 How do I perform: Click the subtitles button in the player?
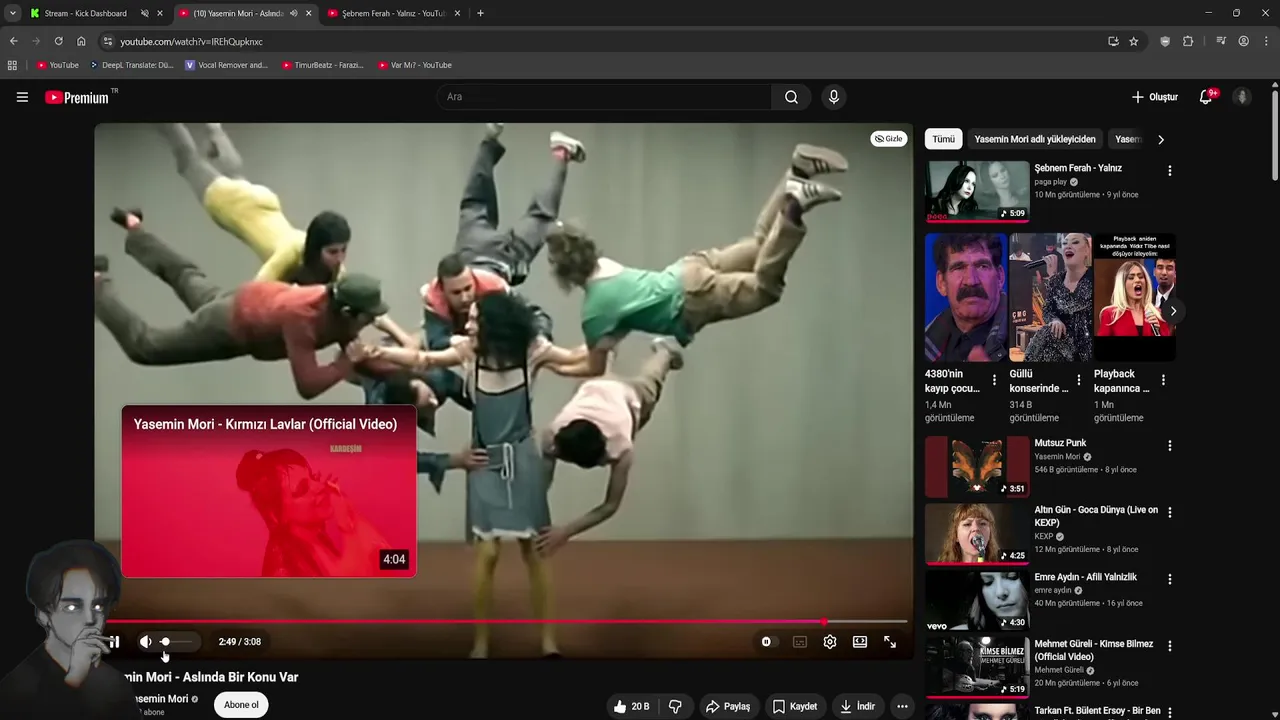tap(800, 642)
